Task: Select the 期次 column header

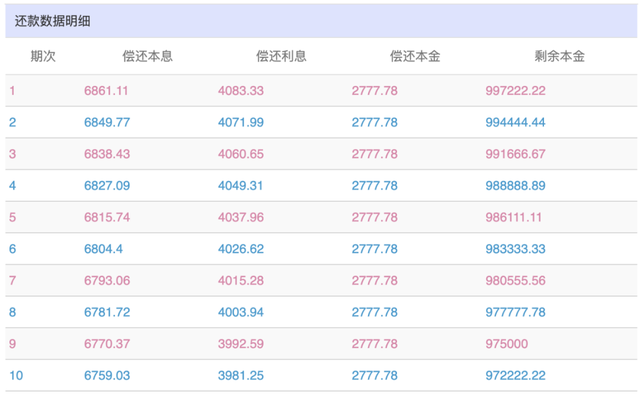Action: coord(43,56)
